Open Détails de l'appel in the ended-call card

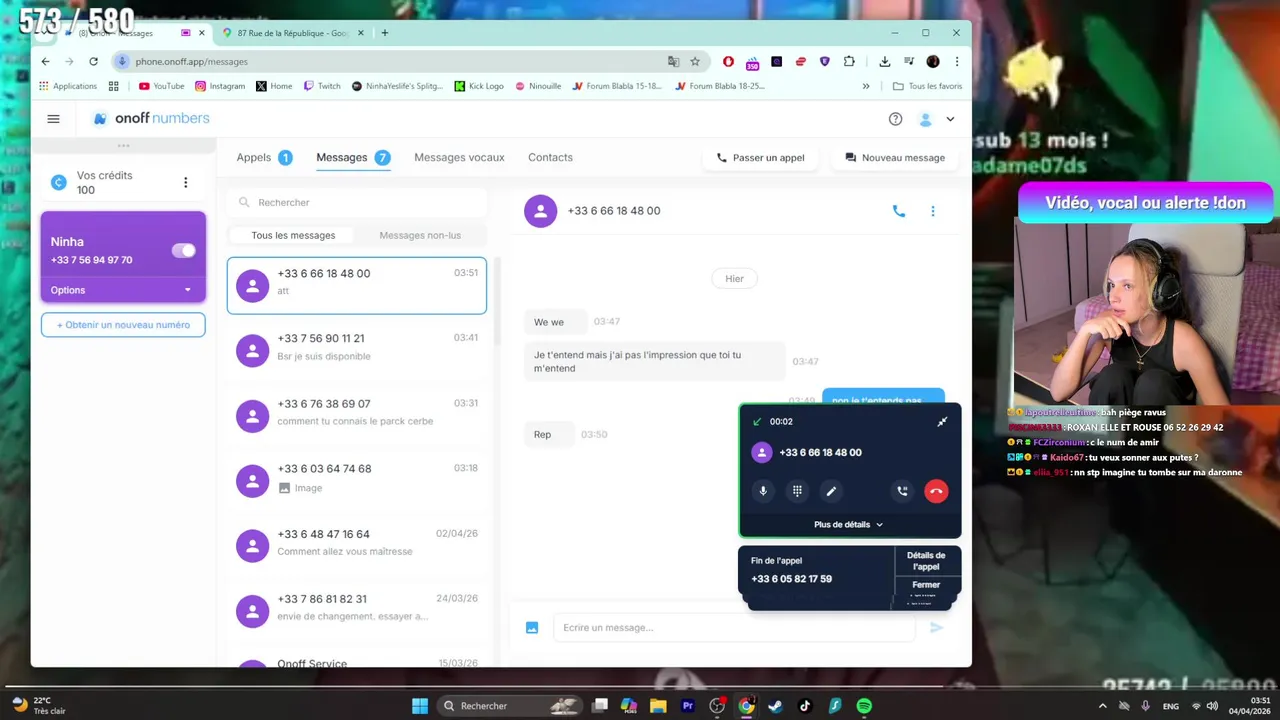pos(926,561)
